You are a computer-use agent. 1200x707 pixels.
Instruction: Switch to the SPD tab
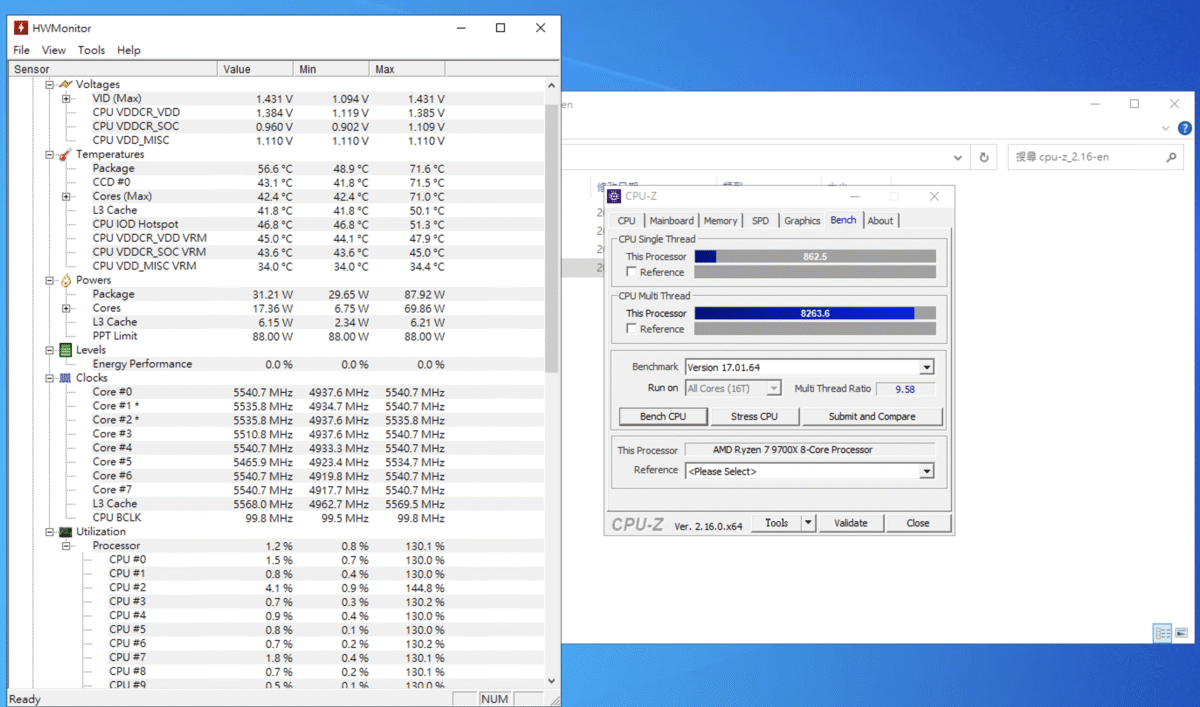coord(761,221)
